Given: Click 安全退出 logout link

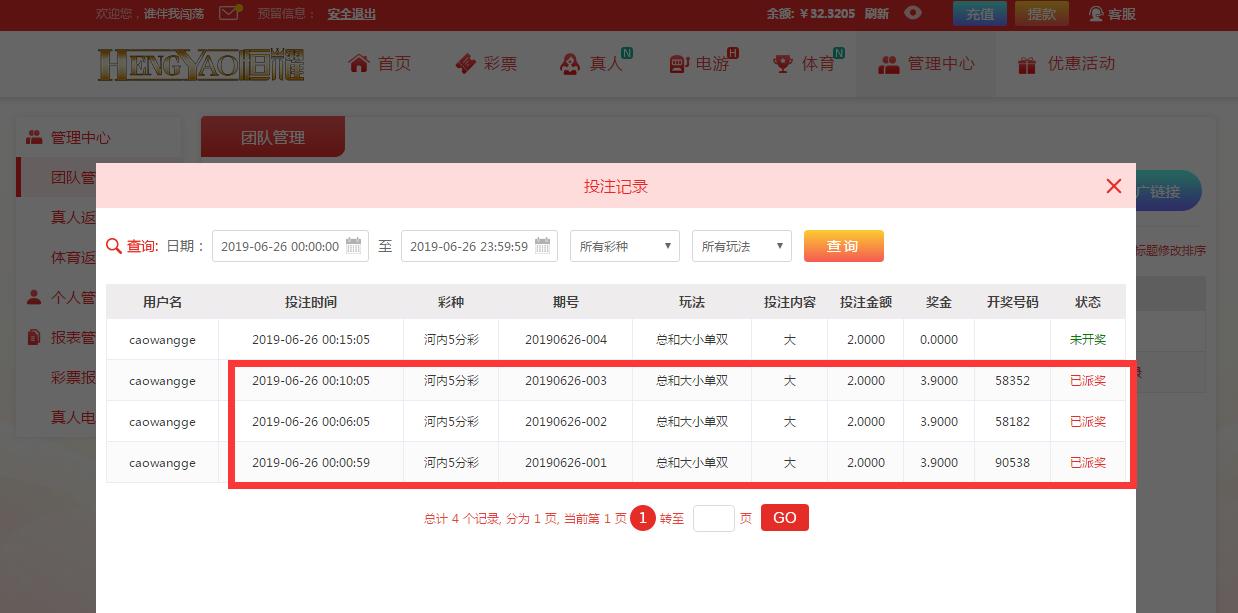Looking at the screenshot, I should tap(352, 14).
